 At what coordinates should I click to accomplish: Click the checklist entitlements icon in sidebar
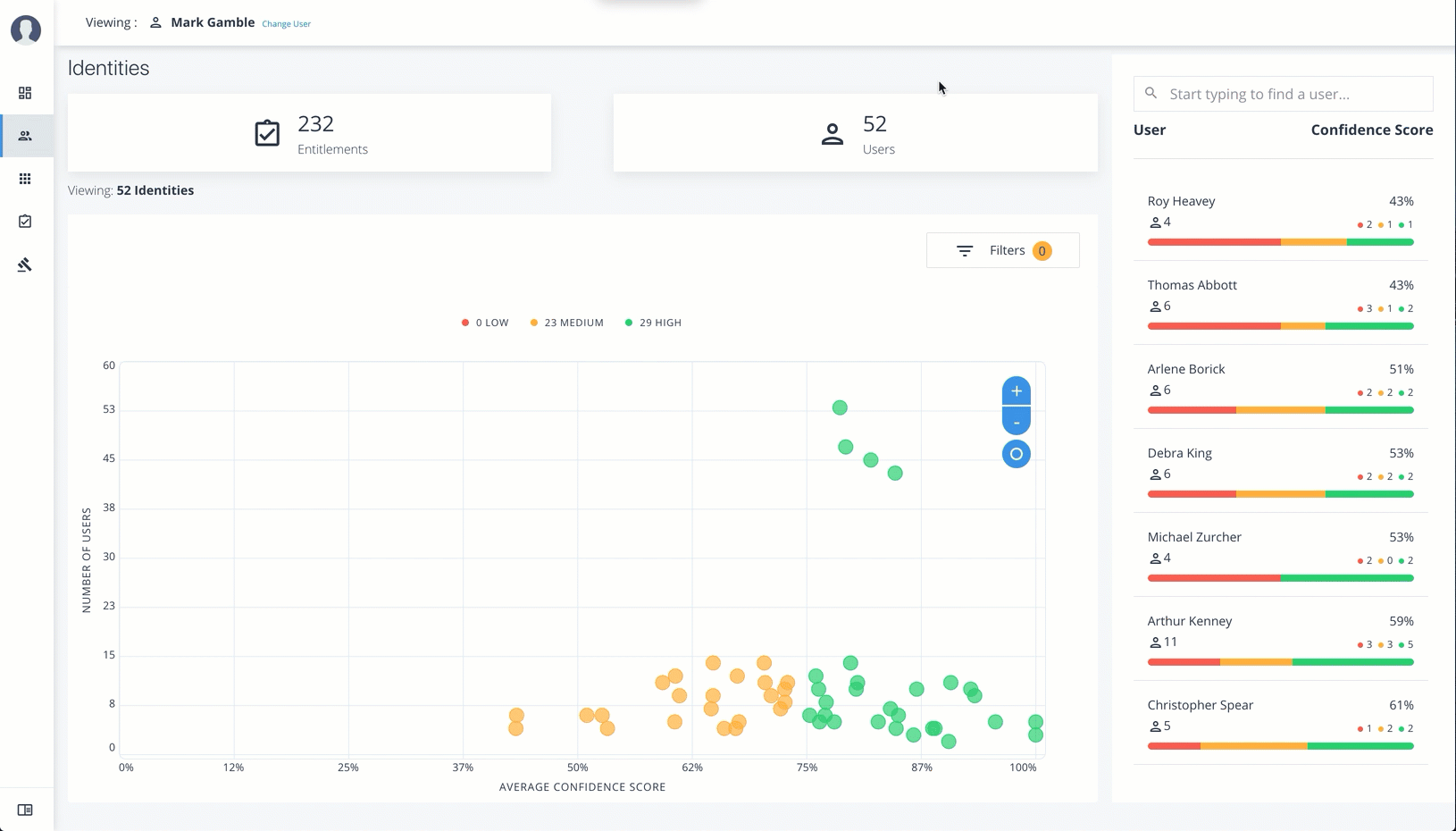25,222
